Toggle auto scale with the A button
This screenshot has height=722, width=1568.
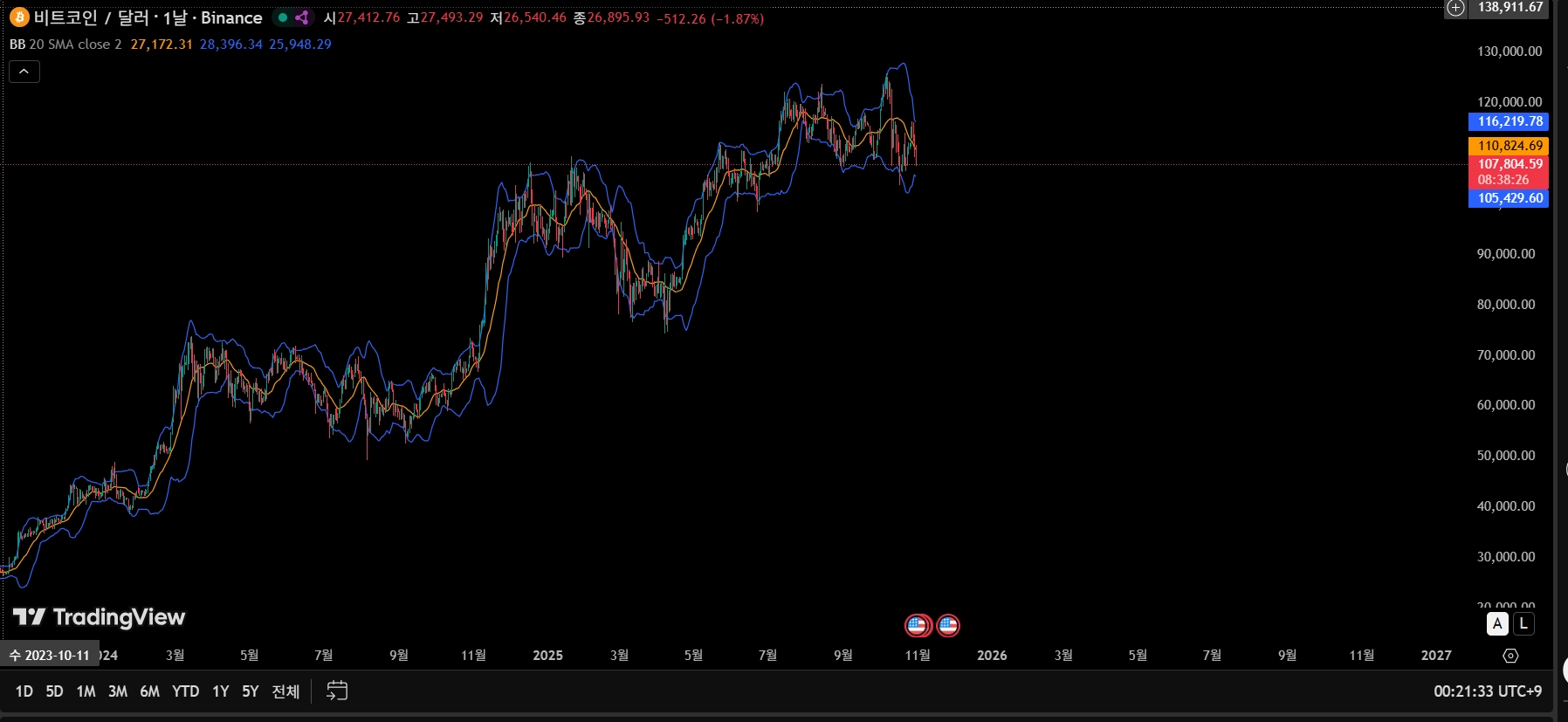[x=1497, y=623]
